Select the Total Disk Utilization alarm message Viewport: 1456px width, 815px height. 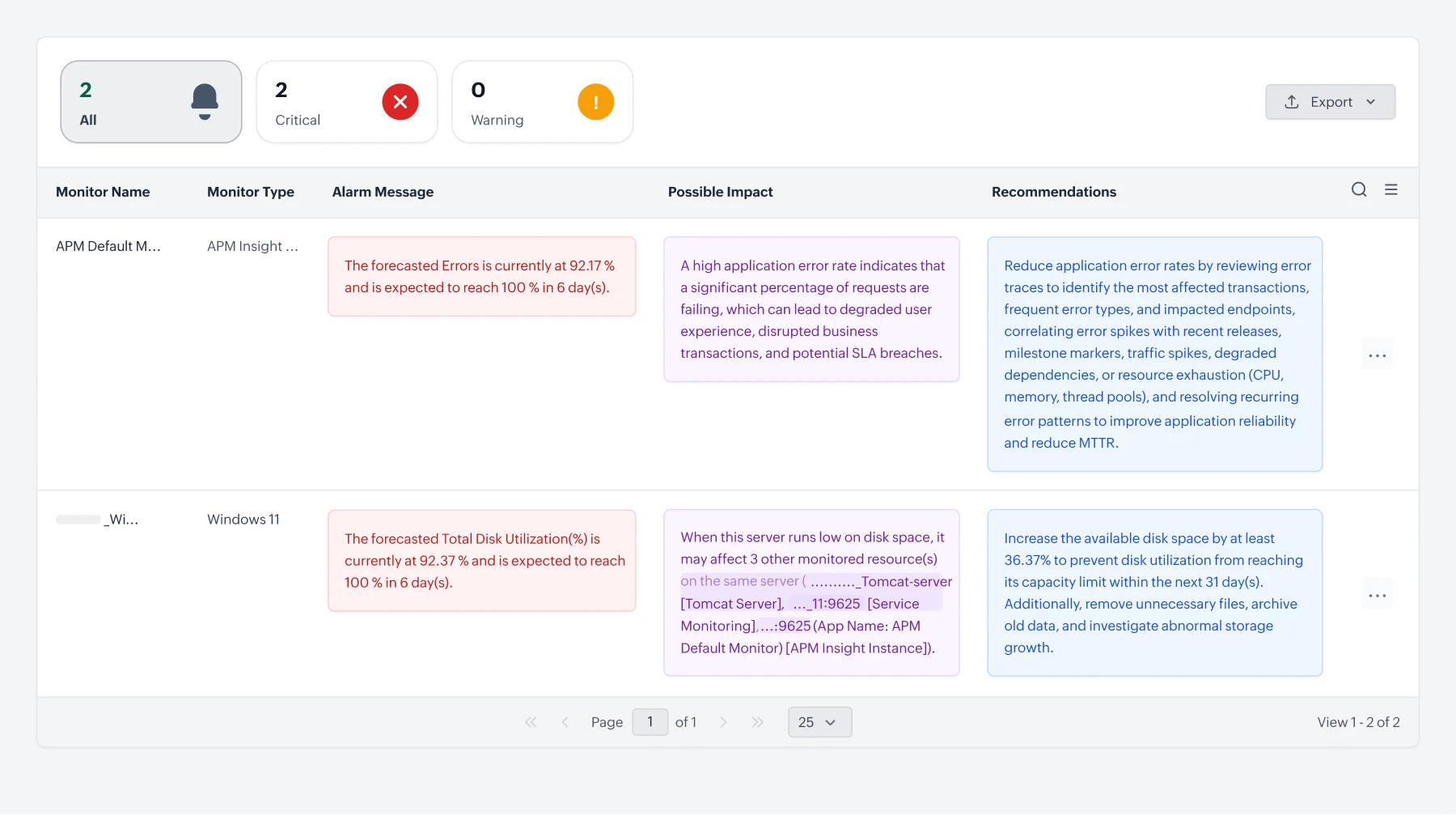(482, 561)
